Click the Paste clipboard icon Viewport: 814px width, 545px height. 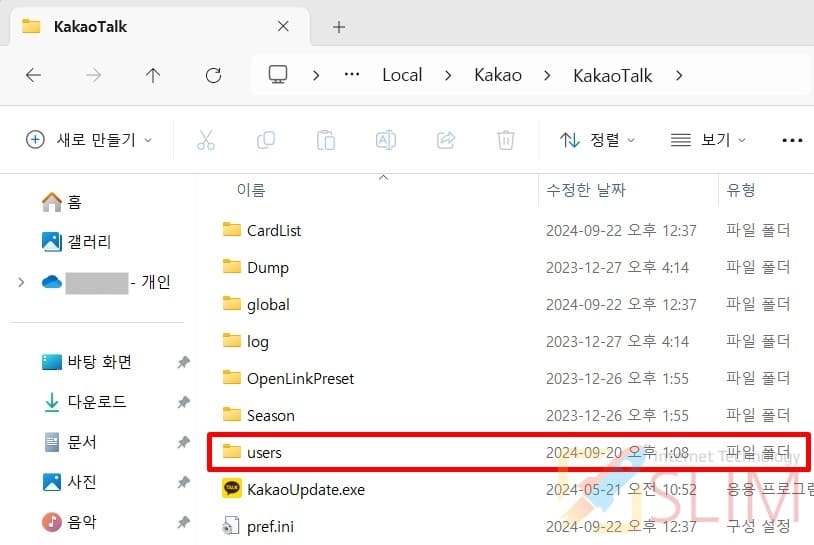pyautogui.click(x=326, y=140)
